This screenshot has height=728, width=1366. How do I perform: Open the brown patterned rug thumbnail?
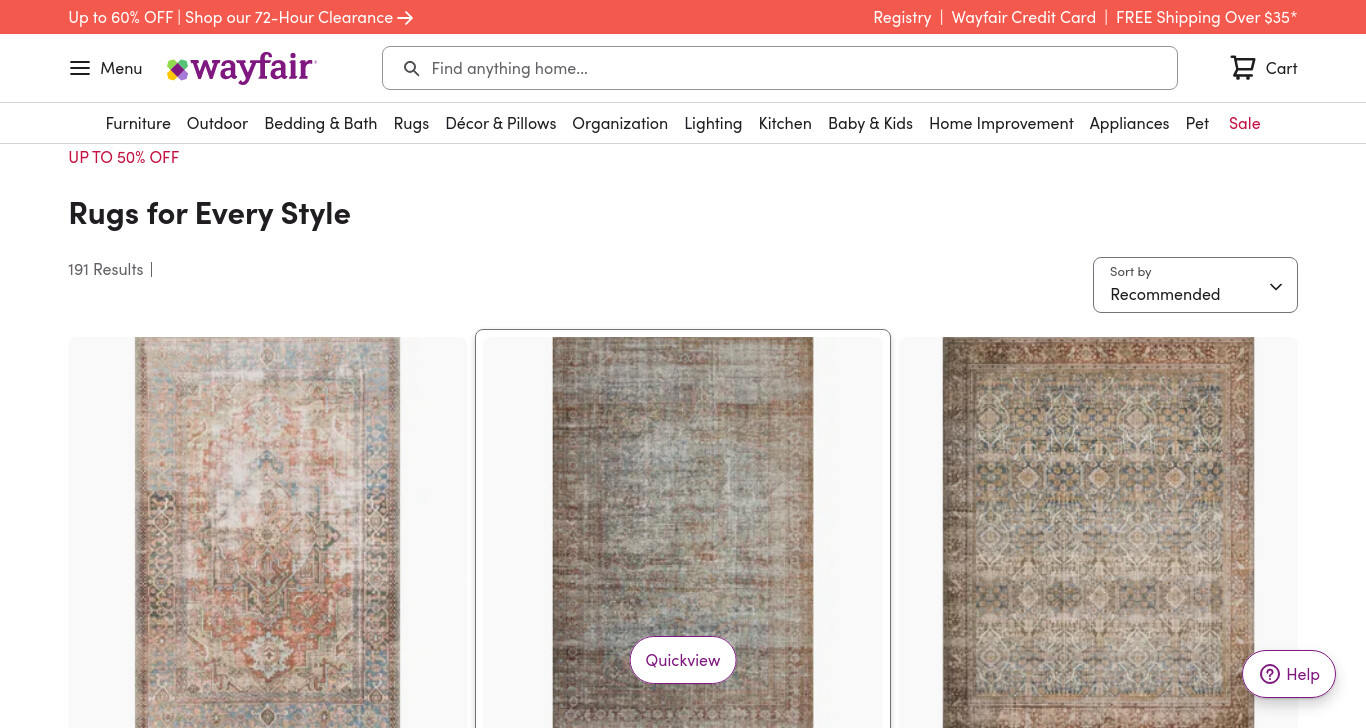[1098, 532]
